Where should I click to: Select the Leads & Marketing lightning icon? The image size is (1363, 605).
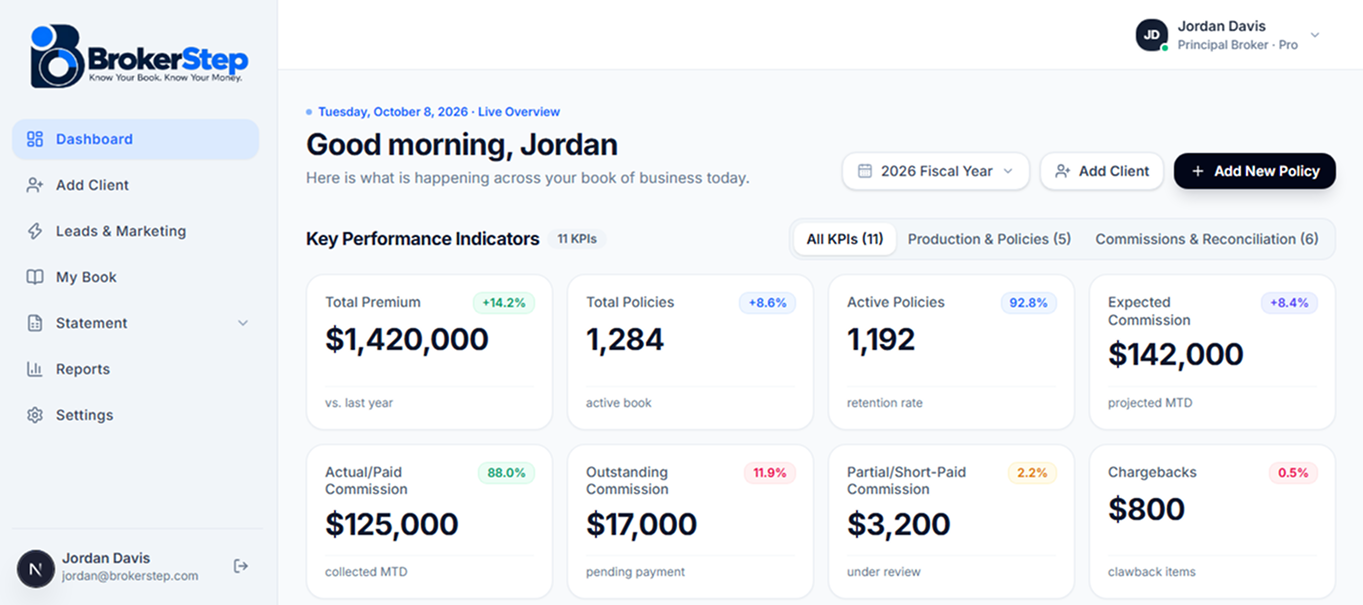[x=35, y=231]
